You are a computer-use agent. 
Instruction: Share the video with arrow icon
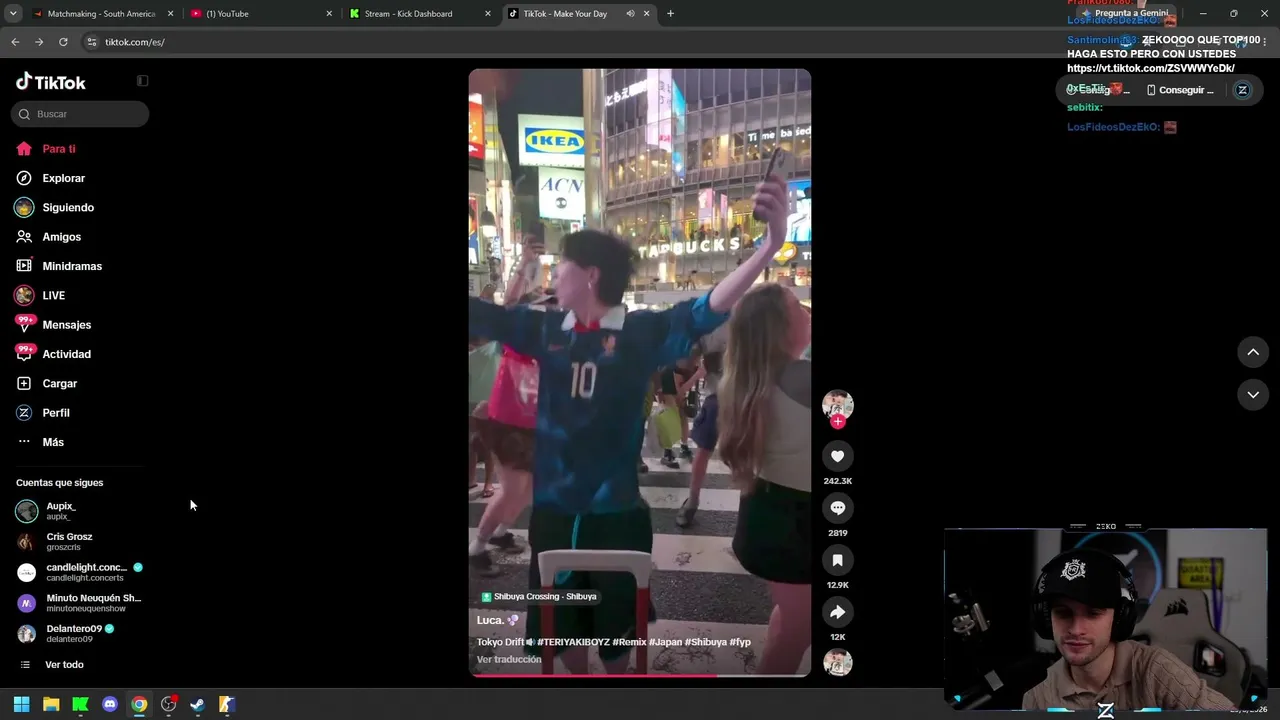coord(838,612)
